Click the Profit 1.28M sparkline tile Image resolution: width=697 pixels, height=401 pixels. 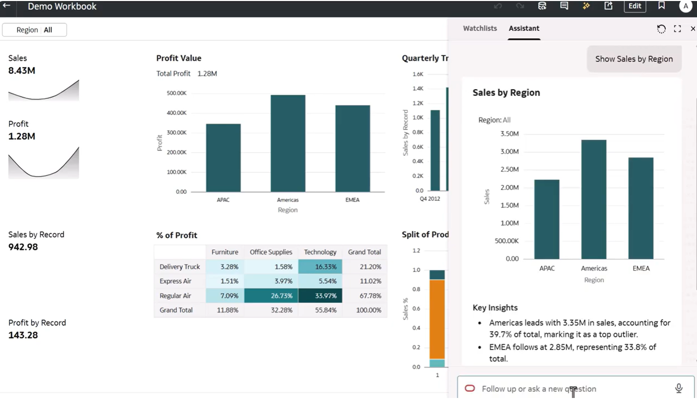coord(44,149)
